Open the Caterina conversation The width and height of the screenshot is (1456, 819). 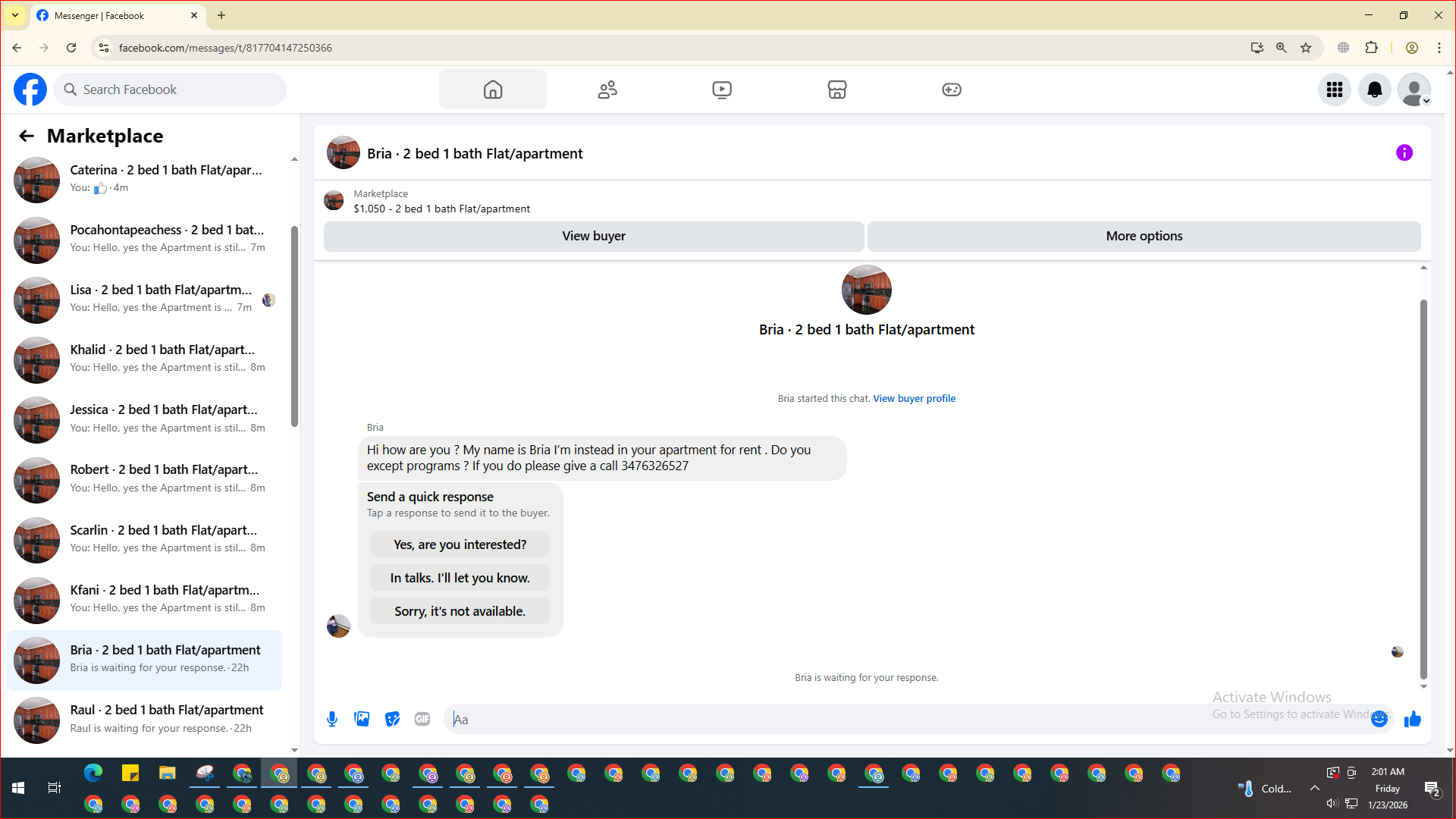pyautogui.click(x=144, y=180)
